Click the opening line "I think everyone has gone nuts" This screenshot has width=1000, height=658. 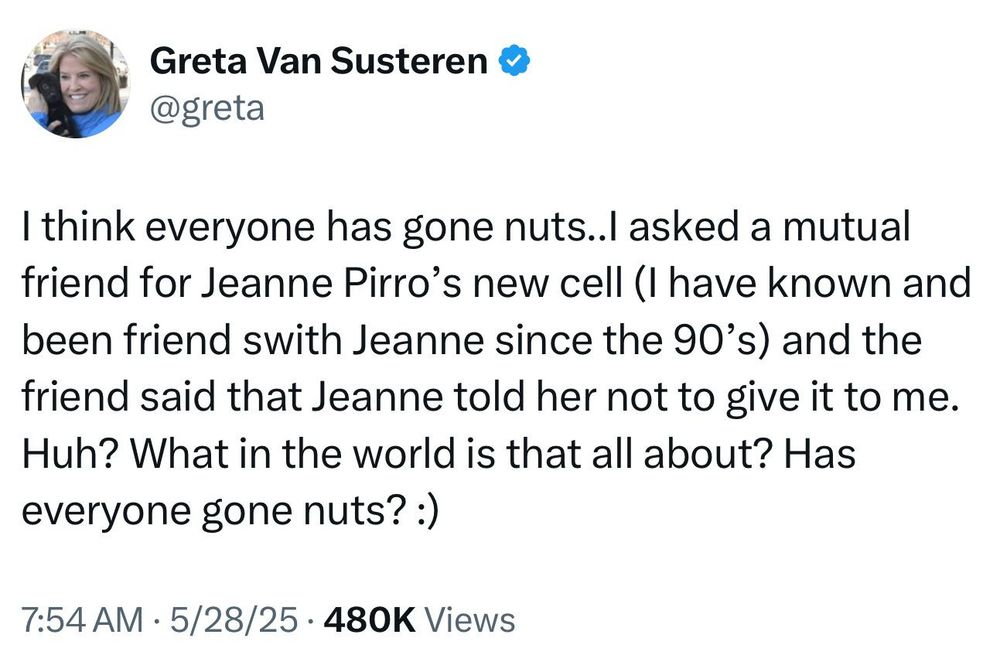coord(303,227)
